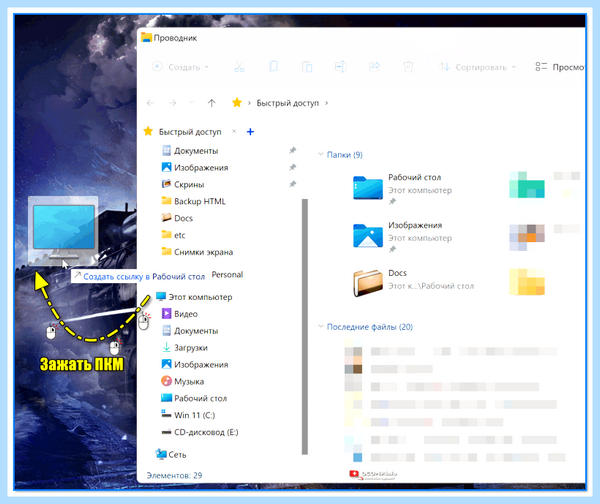Click pin icon under Рабочий стол tile
This screenshot has width=600, height=504.
coord(392,202)
